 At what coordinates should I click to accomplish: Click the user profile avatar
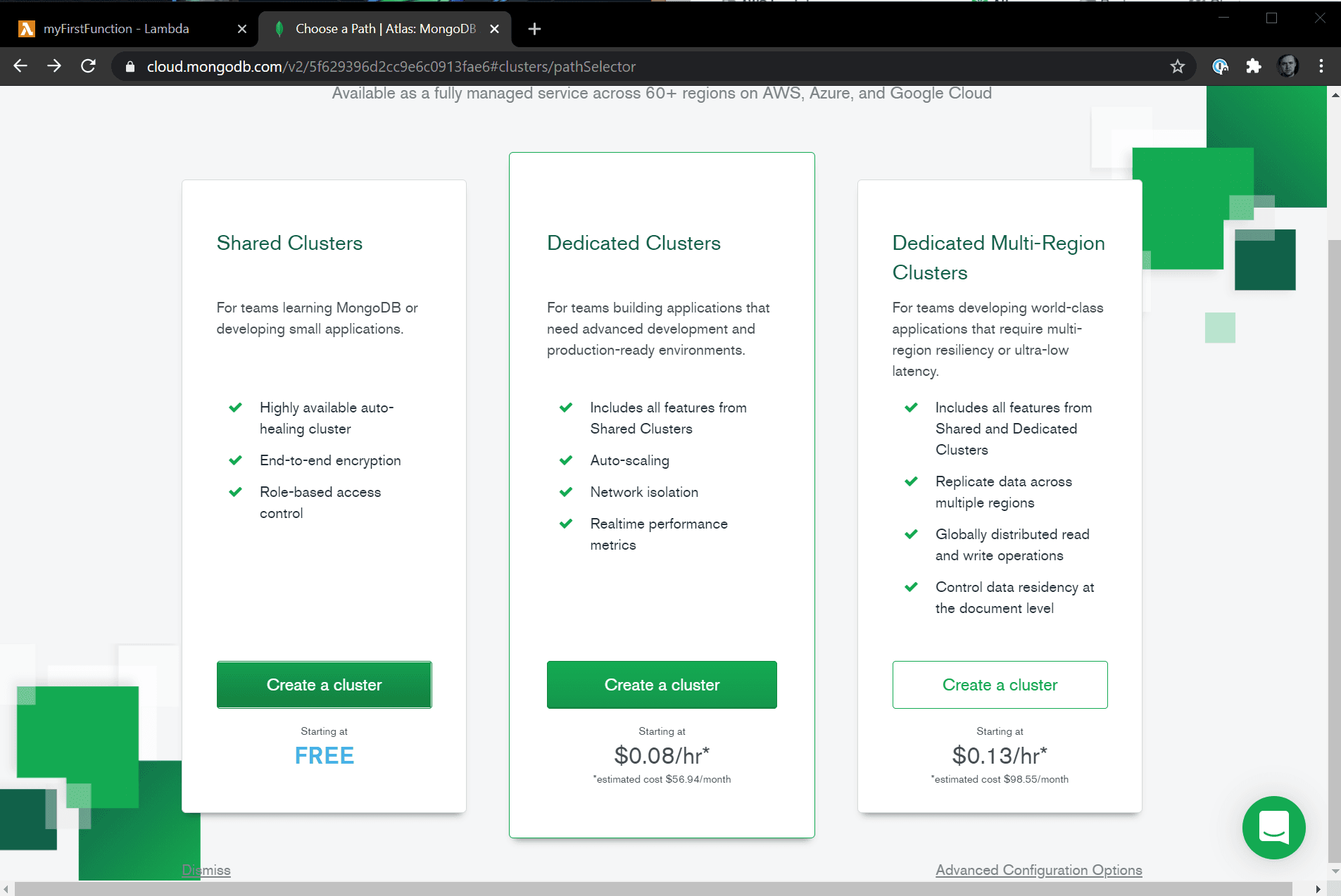1288,66
